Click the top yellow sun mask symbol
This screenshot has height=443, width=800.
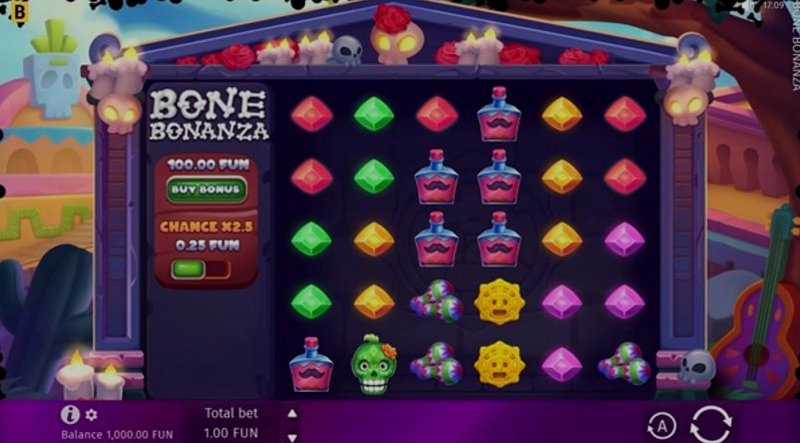tap(499, 302)
